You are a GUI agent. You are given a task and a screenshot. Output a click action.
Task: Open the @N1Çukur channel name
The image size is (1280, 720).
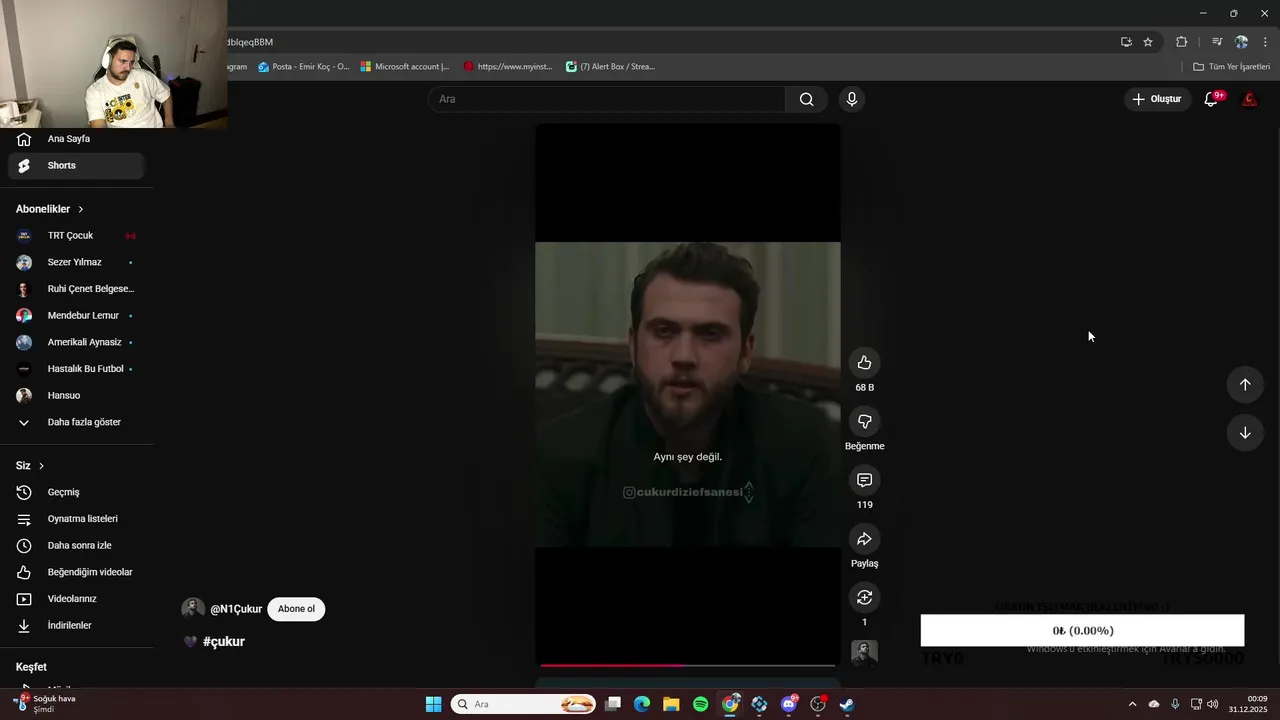pyautogui.click(x=236, y=609)
